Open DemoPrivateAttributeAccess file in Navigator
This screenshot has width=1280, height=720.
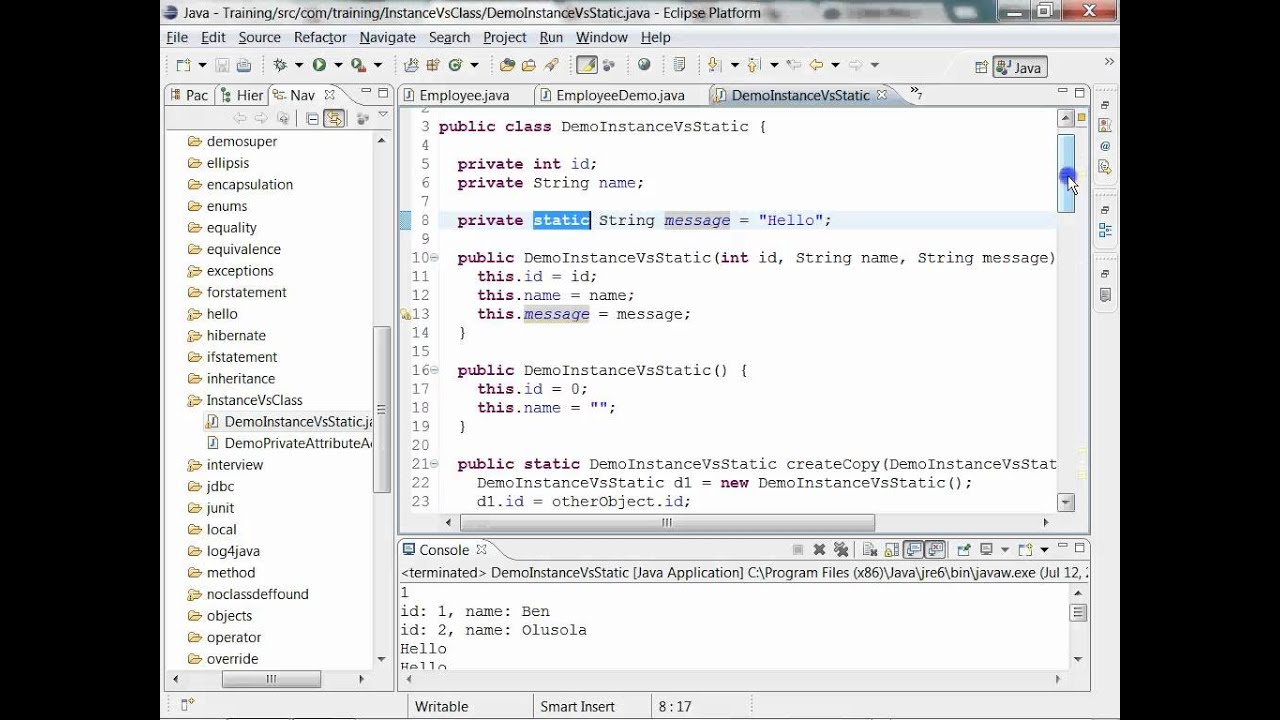coord(289,443)
